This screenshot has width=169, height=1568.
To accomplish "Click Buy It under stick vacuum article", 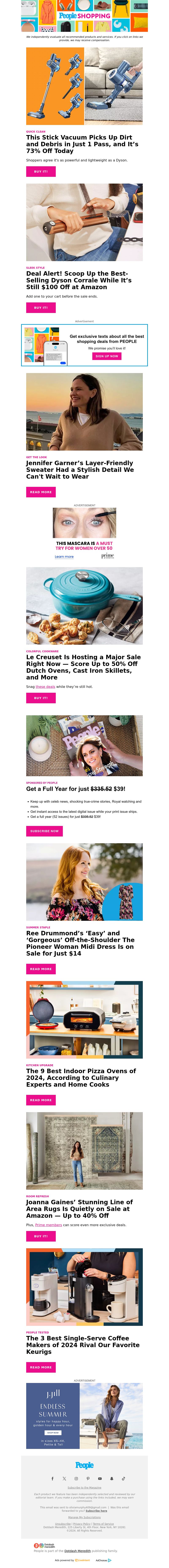I will 41,172.
